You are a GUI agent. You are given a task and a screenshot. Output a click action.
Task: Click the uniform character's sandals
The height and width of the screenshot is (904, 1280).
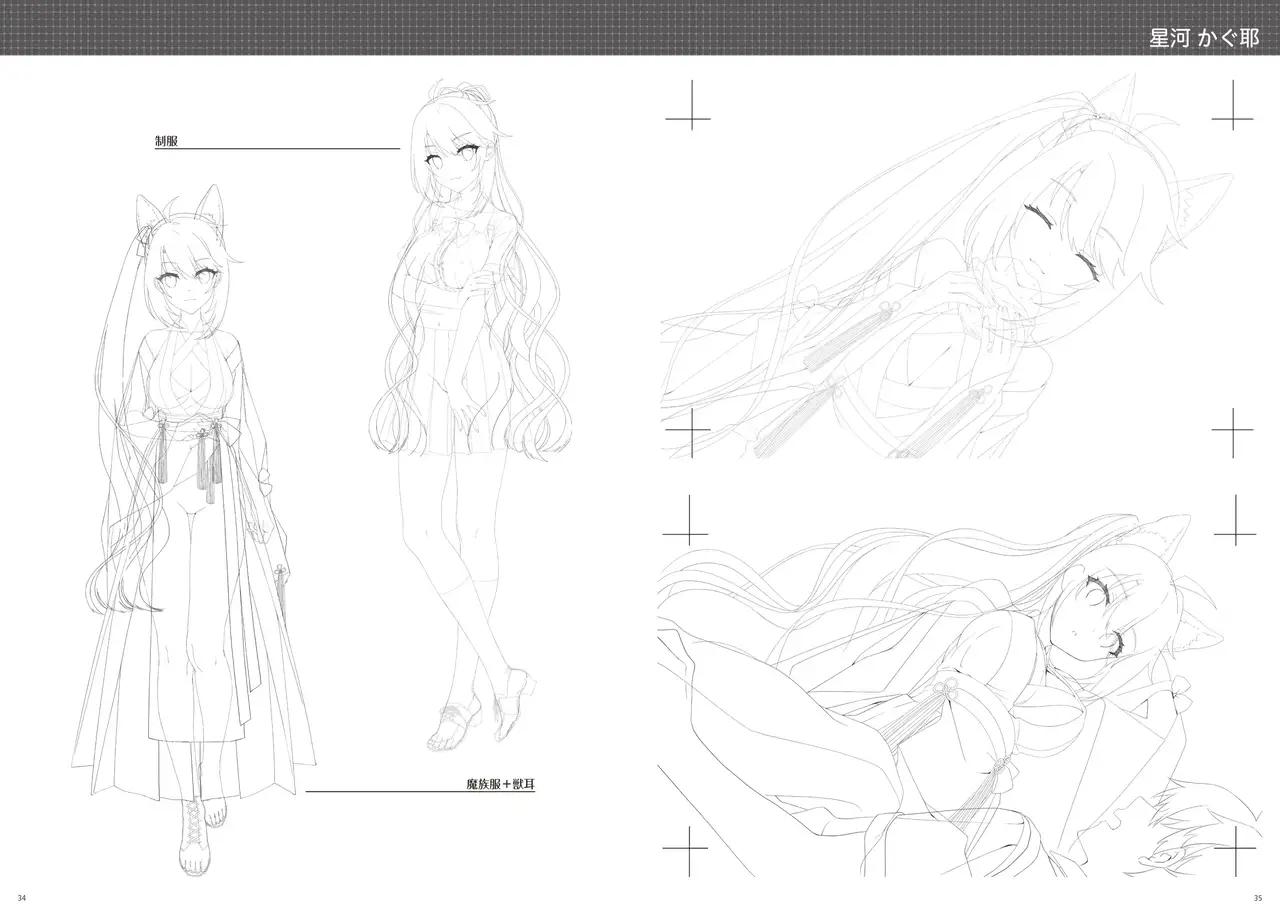(470, 708)
